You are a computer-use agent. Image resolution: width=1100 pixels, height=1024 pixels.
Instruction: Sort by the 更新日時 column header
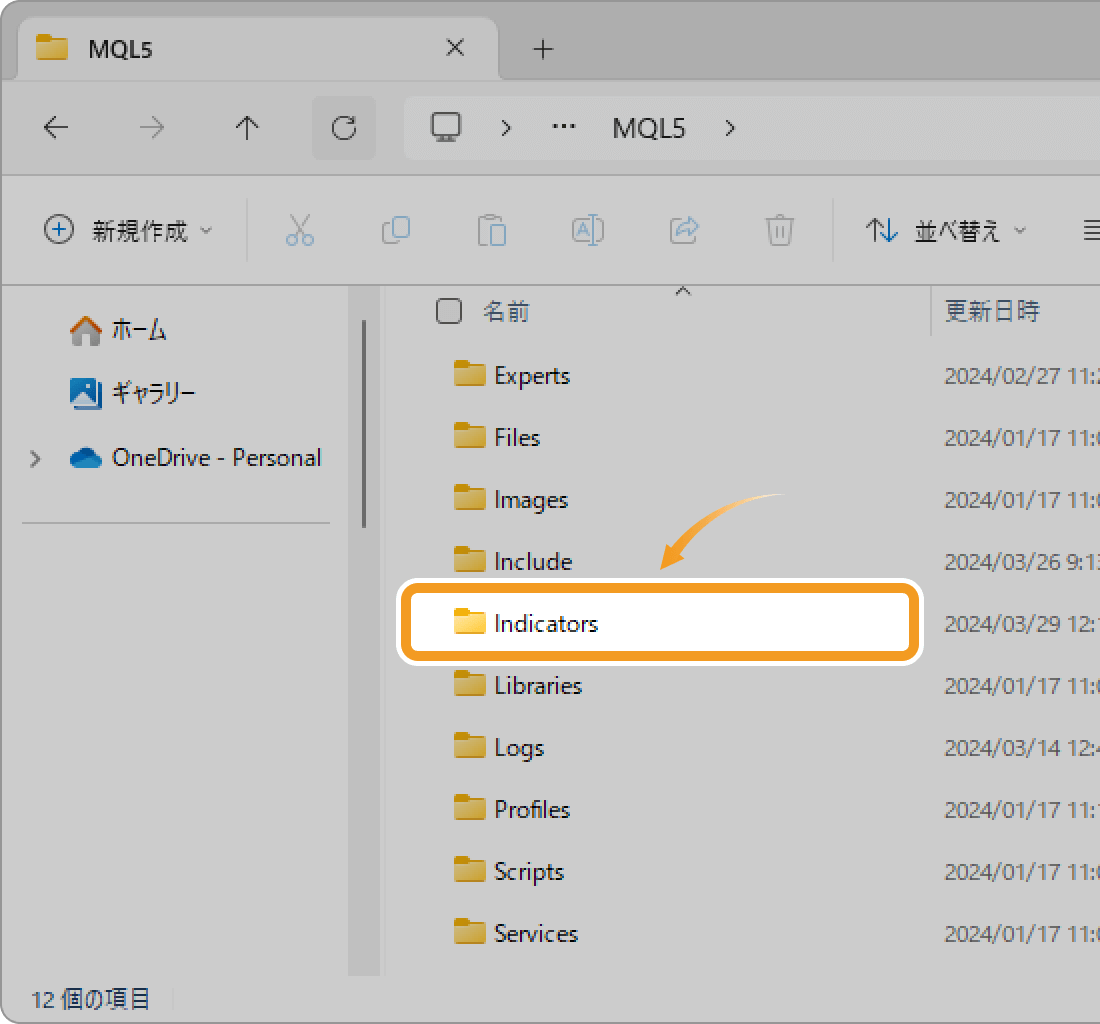click(x=992, y=311)
